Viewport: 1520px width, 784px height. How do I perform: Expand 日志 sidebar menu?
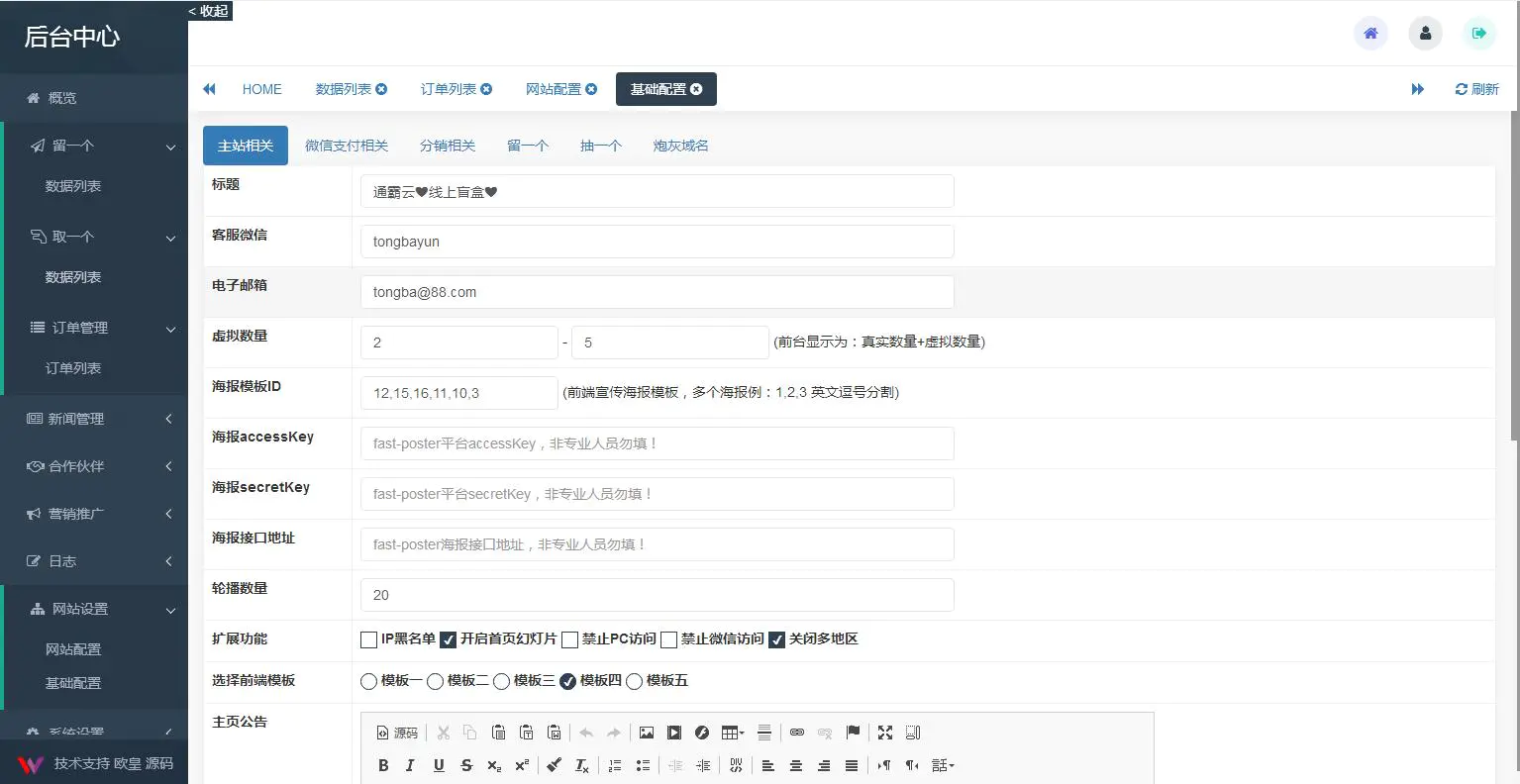pyautogui.click(x=94, y=561)
